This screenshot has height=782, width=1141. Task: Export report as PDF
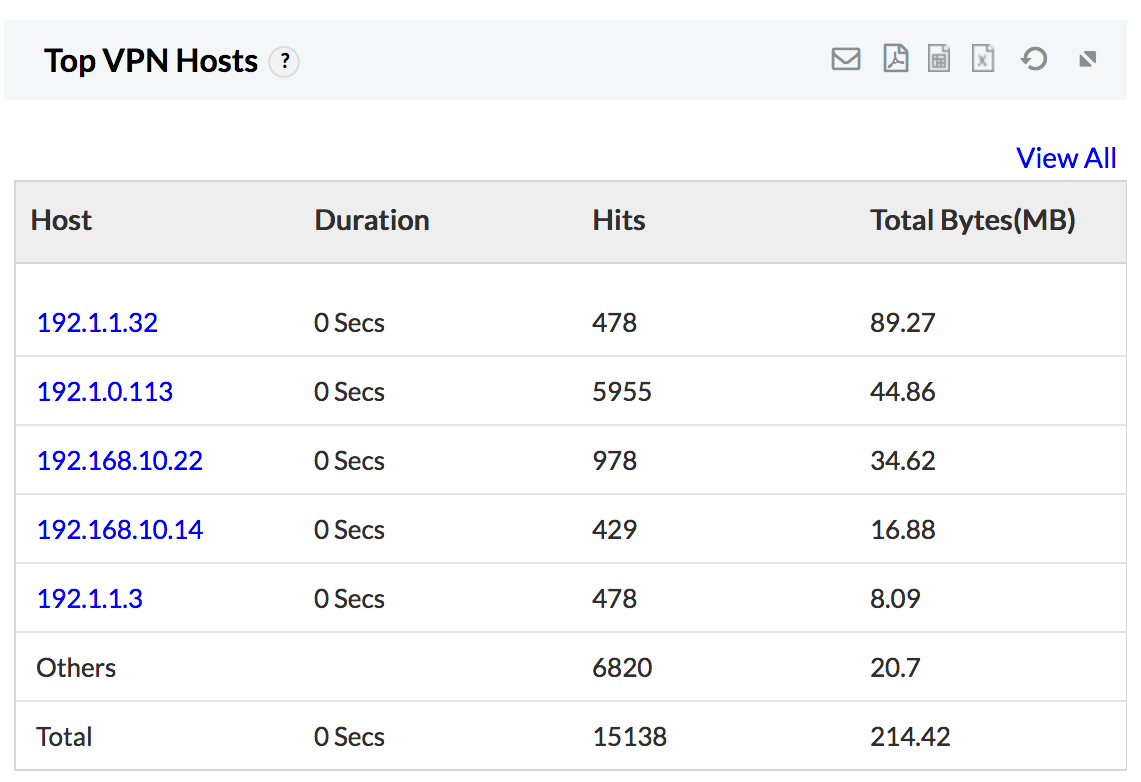point(895,59)
